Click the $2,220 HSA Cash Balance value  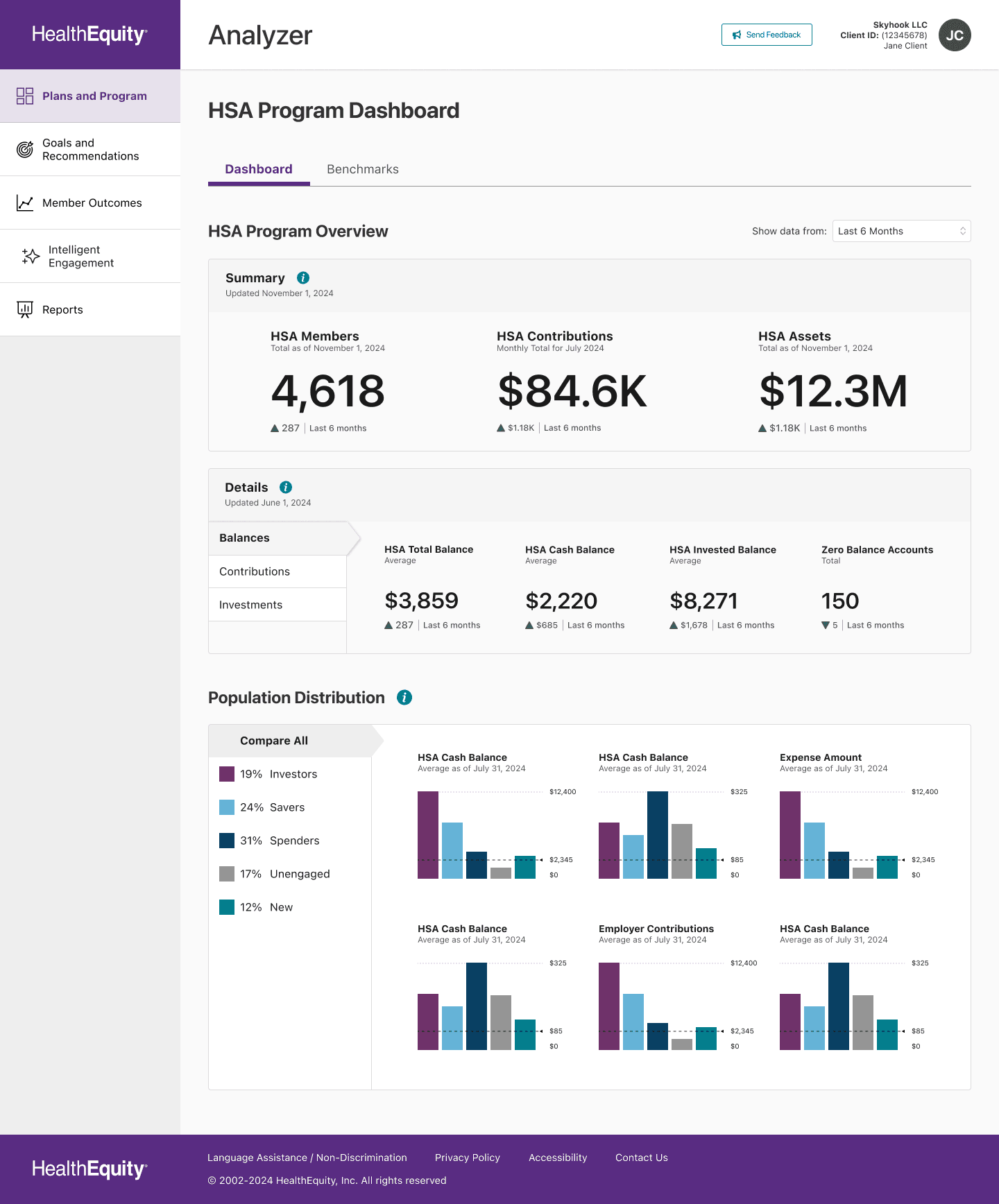coord(561,601)
